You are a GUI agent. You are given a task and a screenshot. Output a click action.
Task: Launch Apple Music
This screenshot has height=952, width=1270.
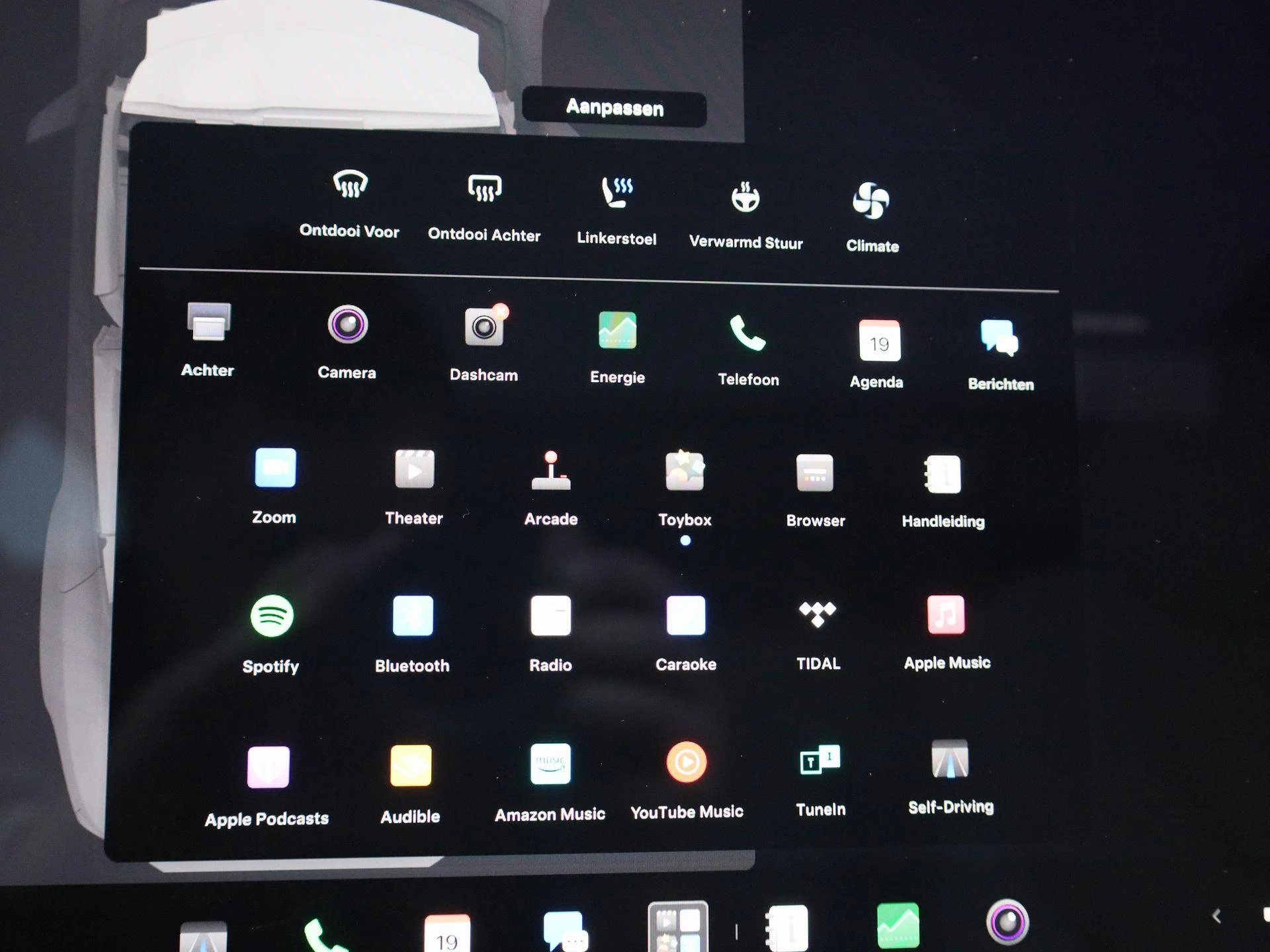[947, 633]
